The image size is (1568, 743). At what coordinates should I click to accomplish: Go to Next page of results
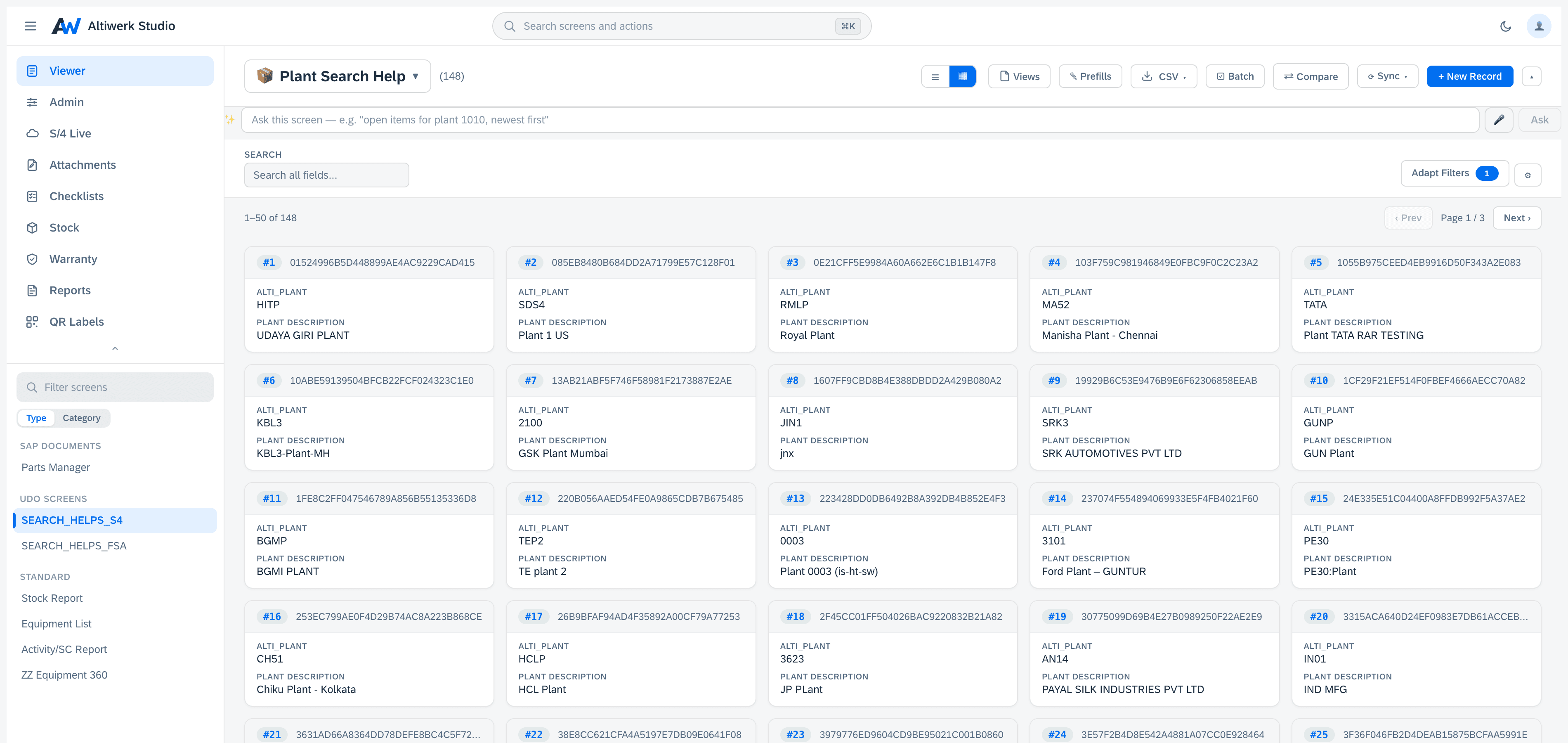click(x=1516, y=218)
